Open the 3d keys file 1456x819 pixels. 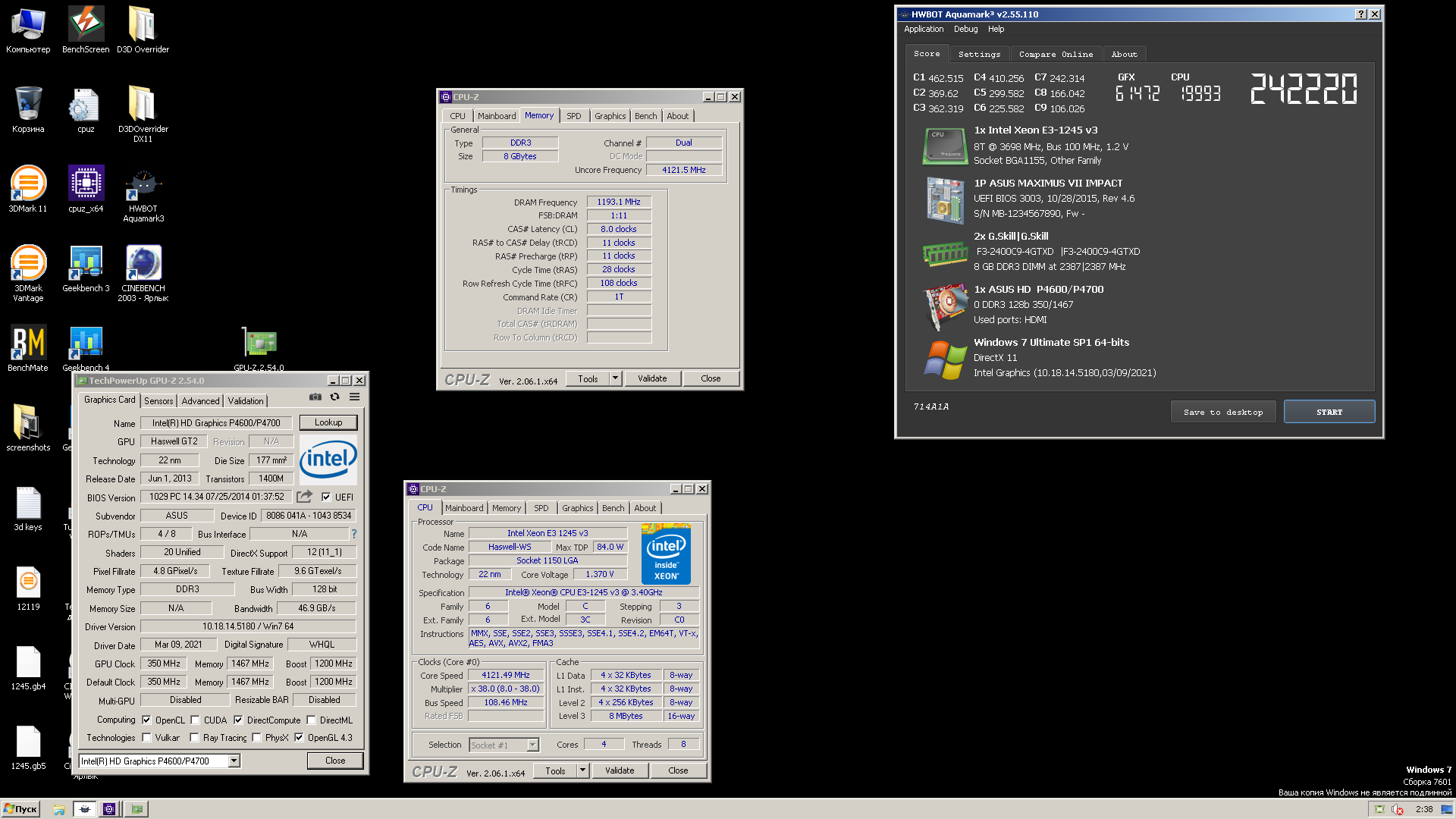tap(28, 508)
